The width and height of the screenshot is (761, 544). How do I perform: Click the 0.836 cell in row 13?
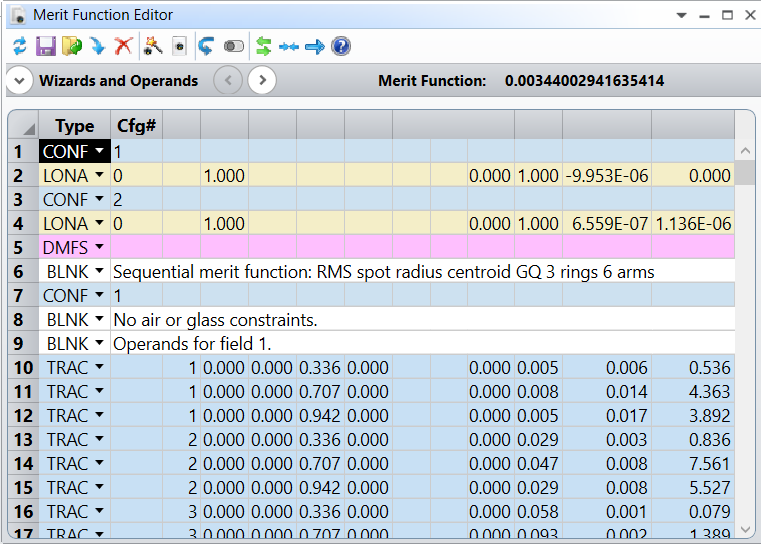point(693,440)
